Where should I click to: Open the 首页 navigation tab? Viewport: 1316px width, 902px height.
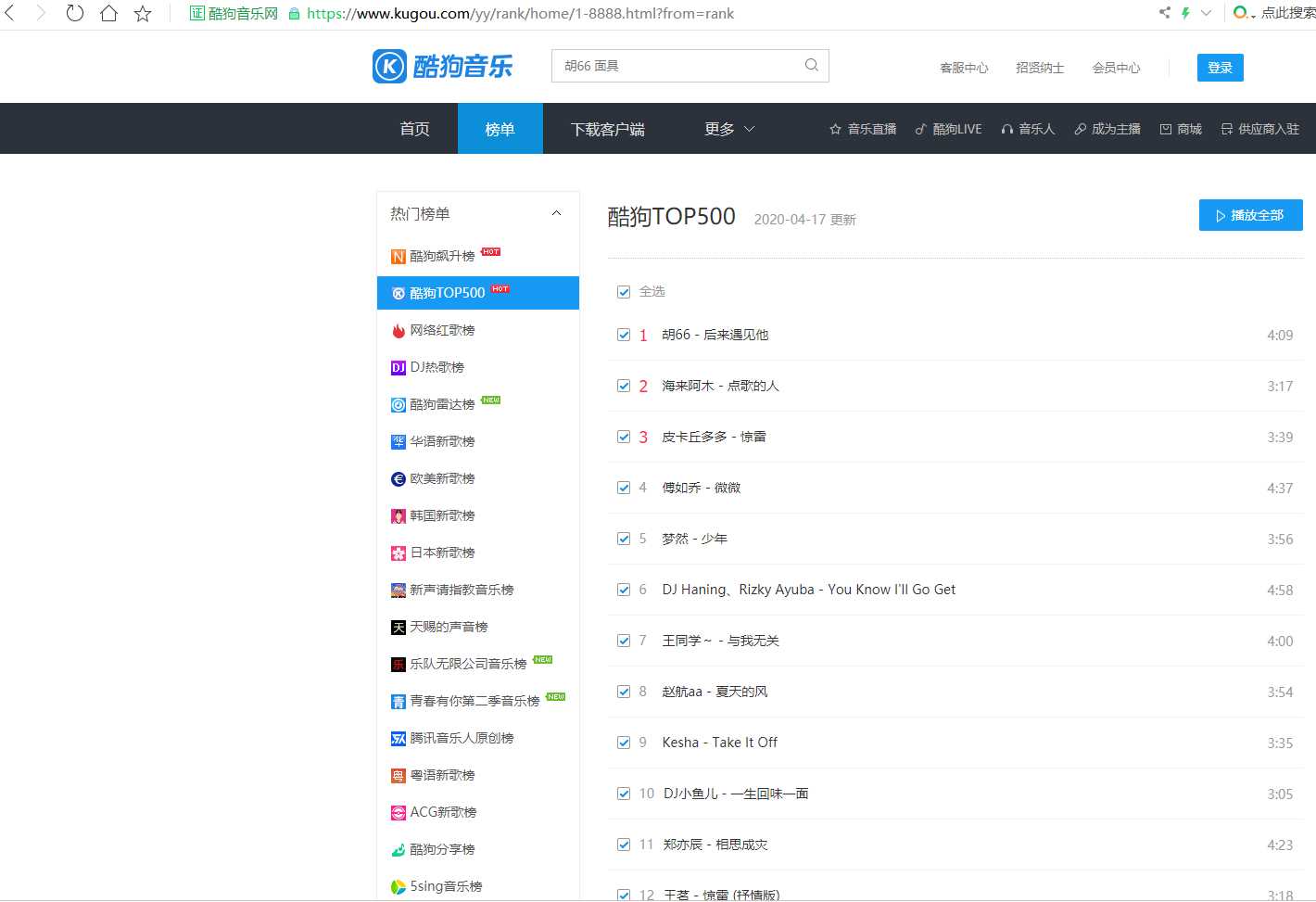point(414,129)
